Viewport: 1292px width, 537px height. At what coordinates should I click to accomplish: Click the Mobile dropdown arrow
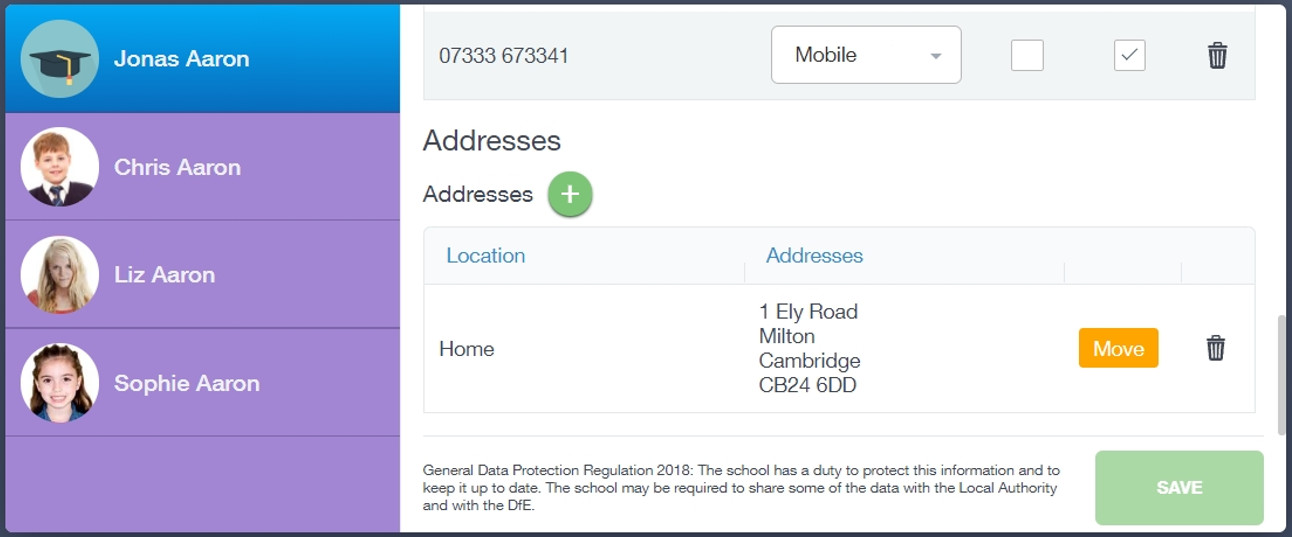[936, 56]
